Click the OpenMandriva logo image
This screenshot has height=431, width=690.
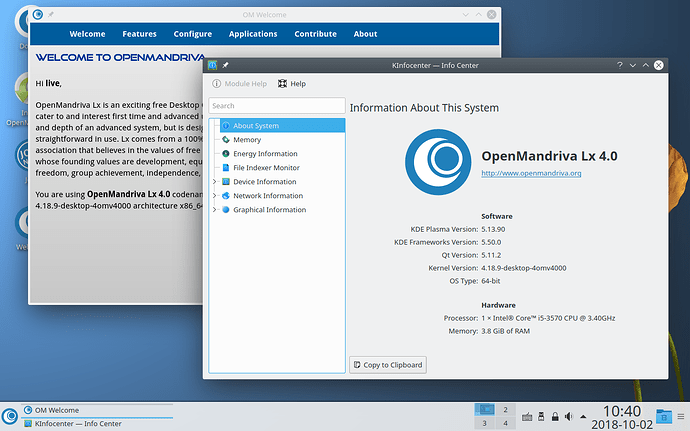tap(438, 162)
